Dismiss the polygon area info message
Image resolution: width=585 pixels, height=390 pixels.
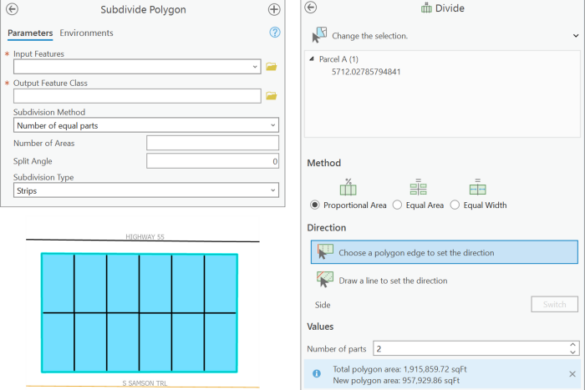click(x=572, y=374)
